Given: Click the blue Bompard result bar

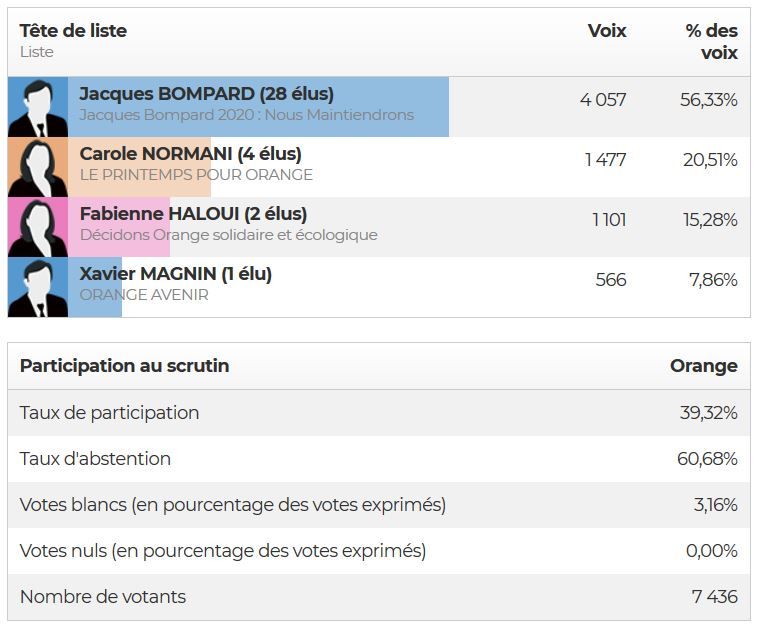Looking at the screenshot, I should click(x=258, y=106).
